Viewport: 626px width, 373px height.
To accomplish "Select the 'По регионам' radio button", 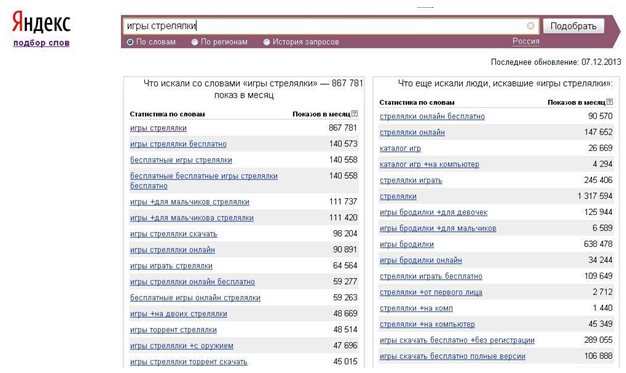I will click(194, 42).
